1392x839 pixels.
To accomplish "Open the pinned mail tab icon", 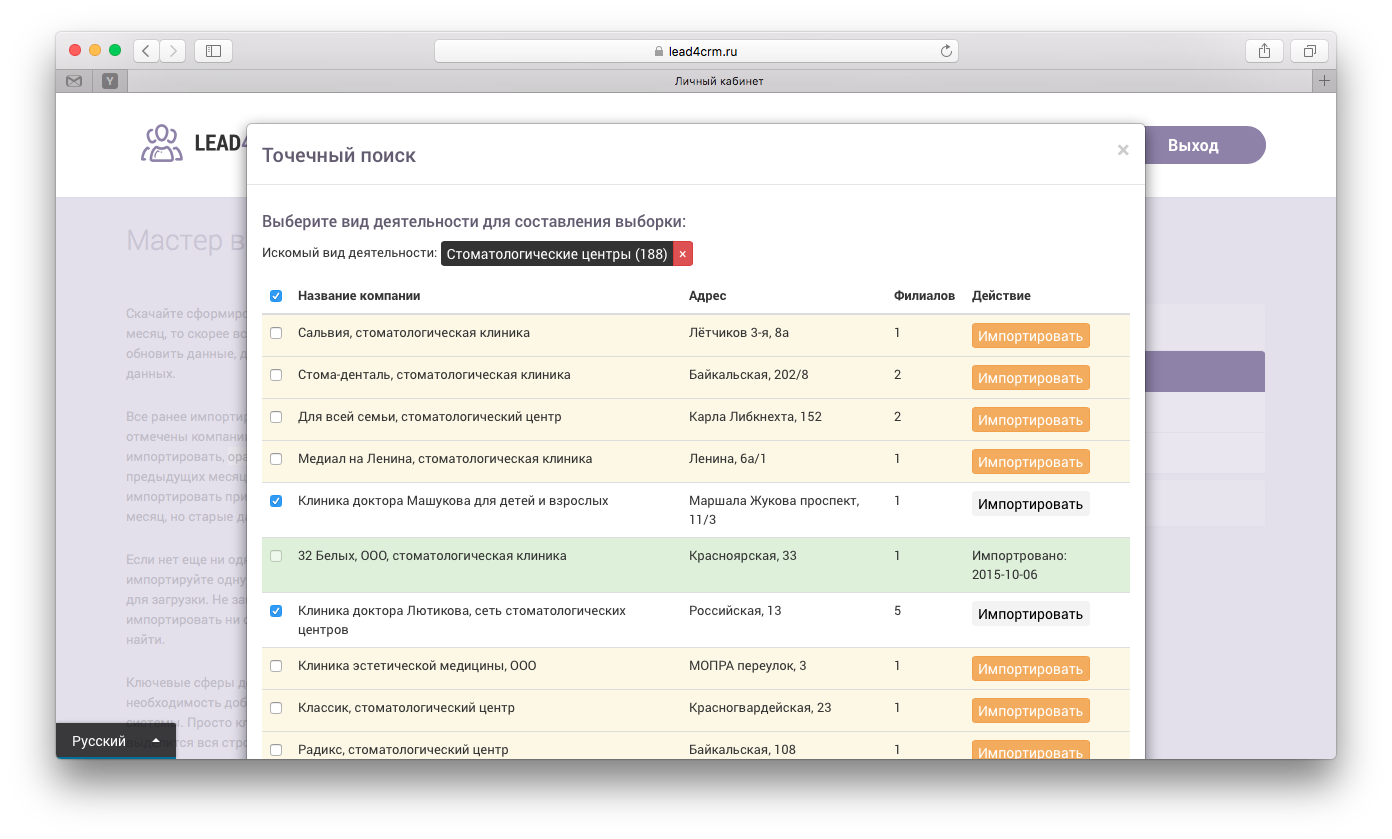I will pyautogui.click(x=74, y=81).
